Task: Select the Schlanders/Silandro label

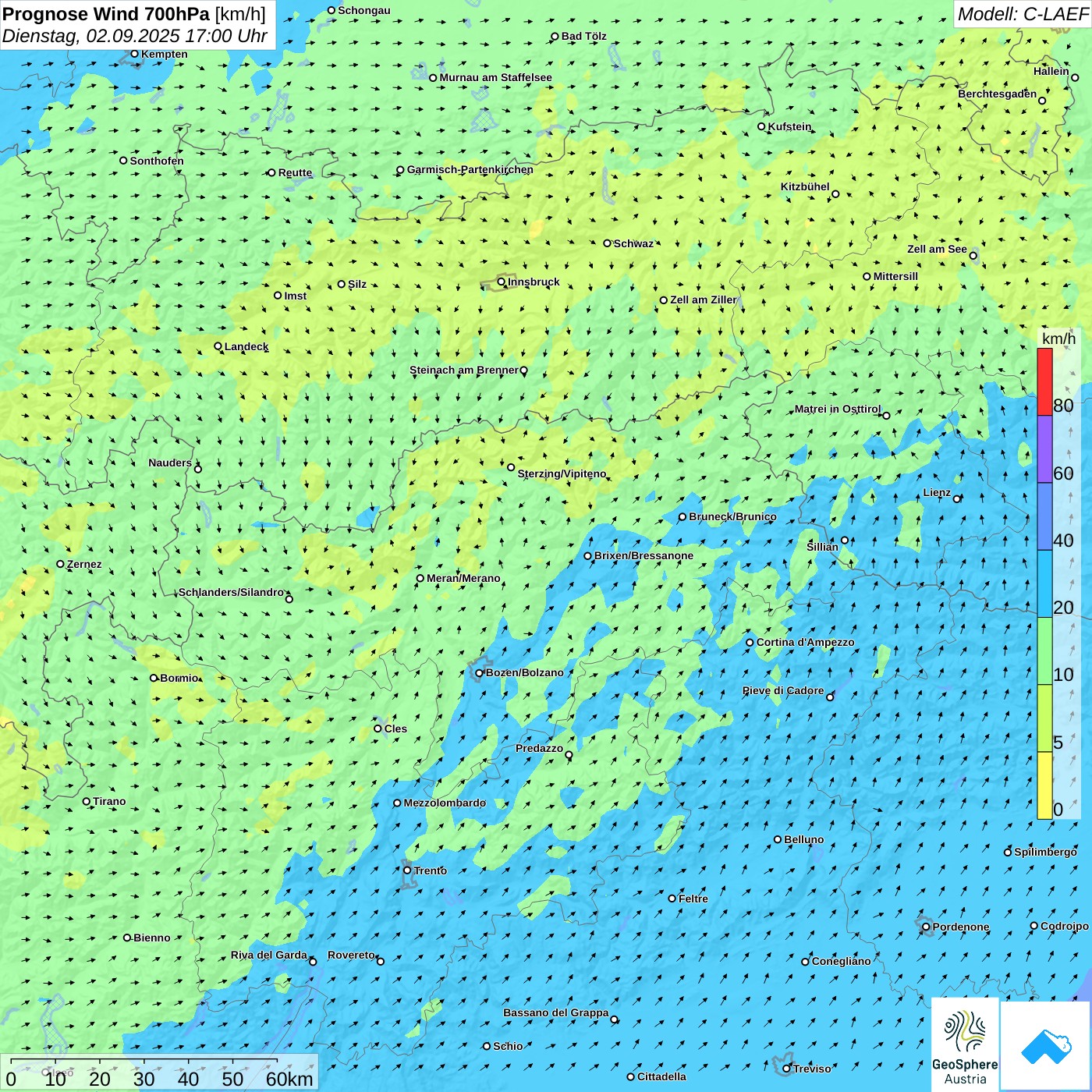Action: [x=231, y=592]
